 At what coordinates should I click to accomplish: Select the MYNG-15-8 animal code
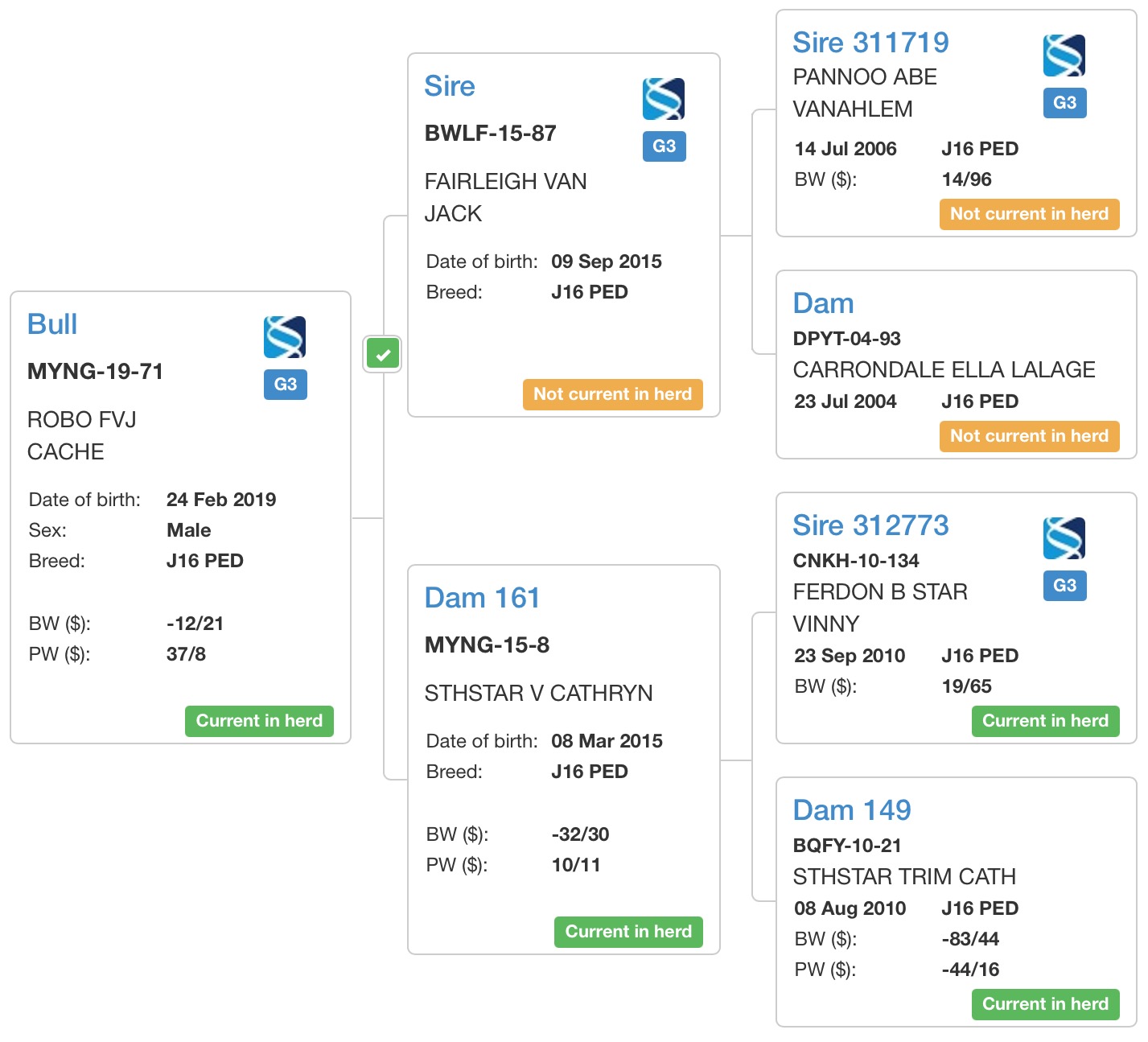coord(487,645)
